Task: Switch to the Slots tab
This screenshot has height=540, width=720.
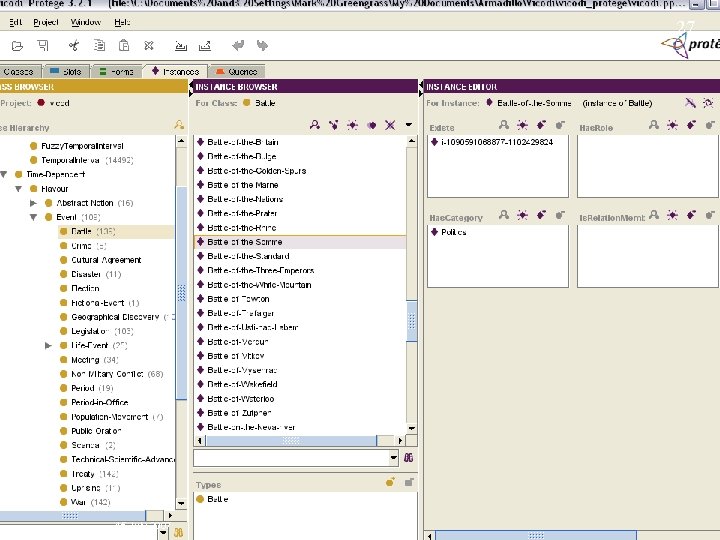Action: 65,72
